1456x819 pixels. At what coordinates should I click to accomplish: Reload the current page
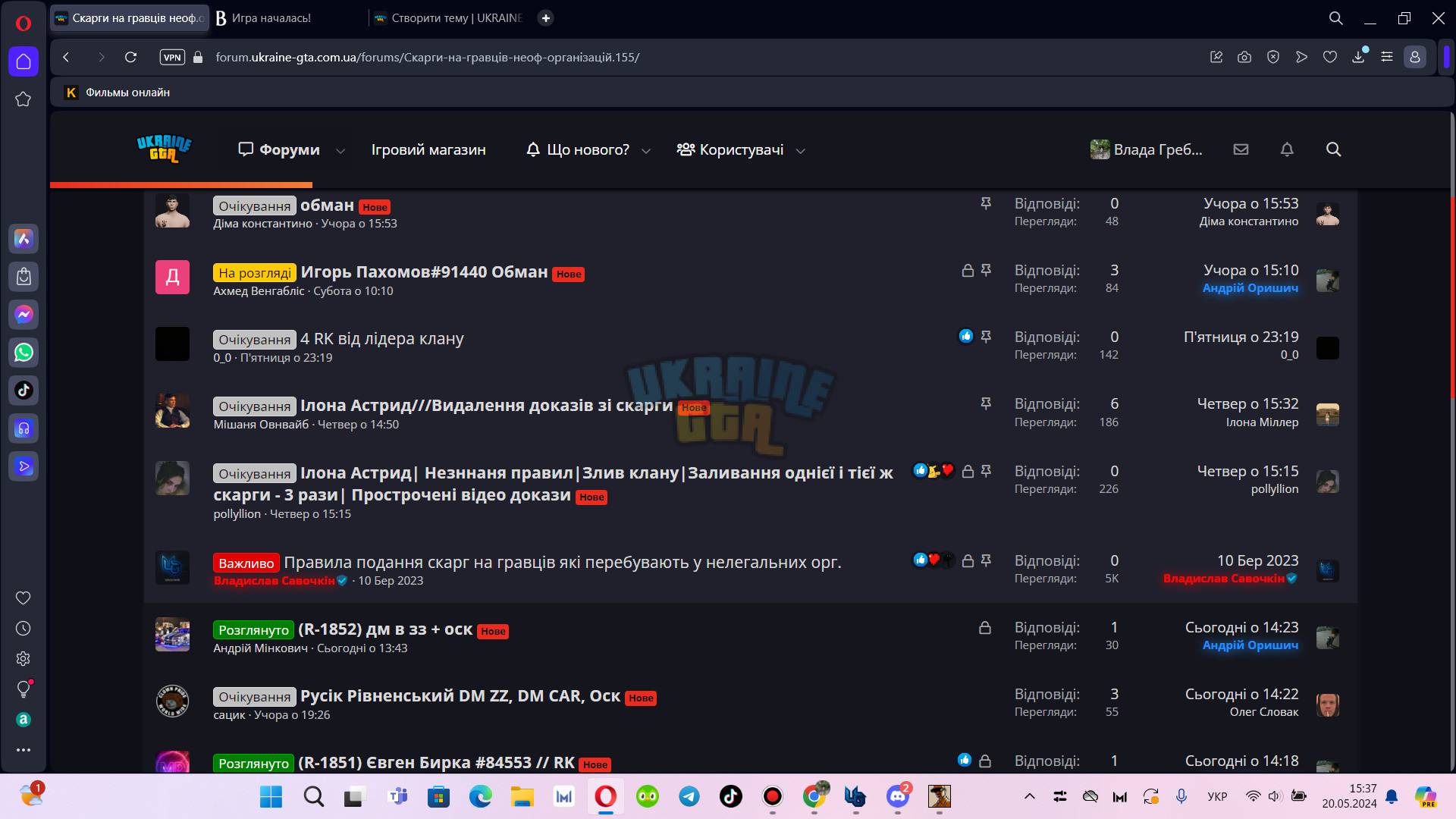[130, 57]
